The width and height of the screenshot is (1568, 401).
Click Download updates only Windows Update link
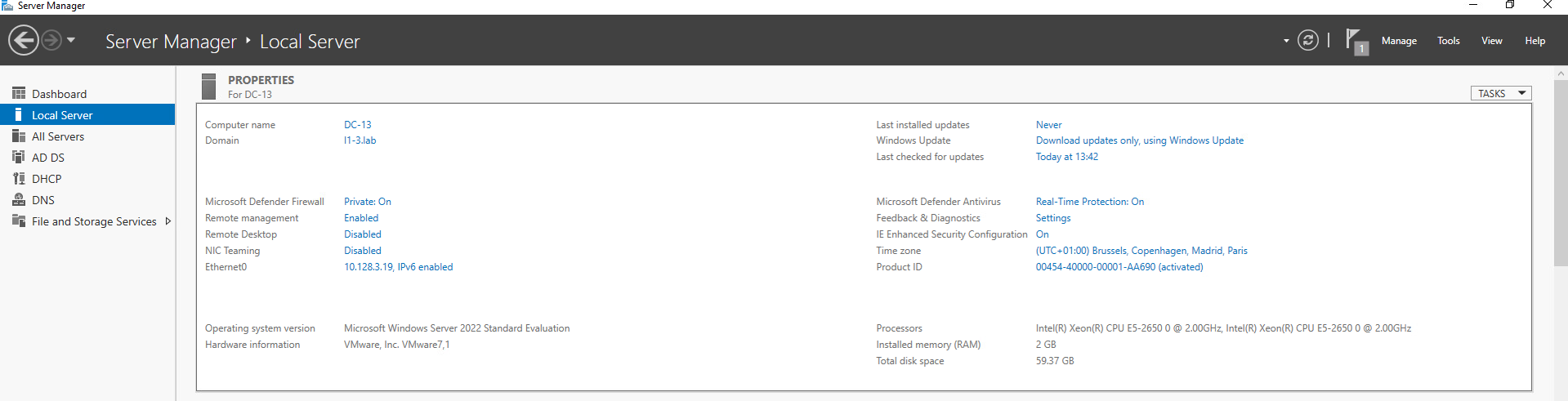tap(1139, 140)
